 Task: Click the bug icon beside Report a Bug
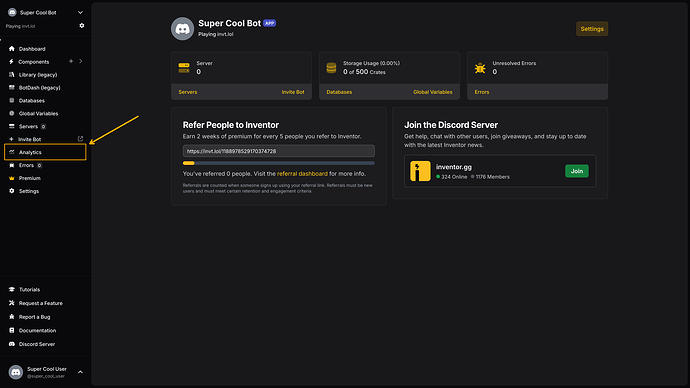point(12,317)
